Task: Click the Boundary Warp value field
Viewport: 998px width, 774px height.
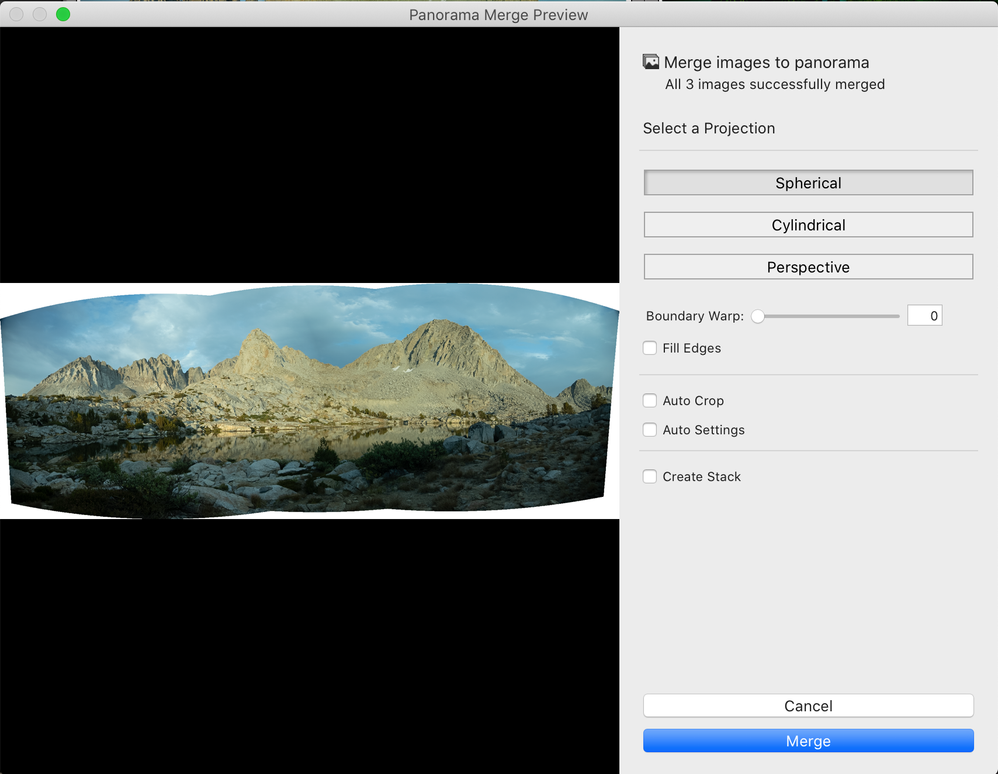Action: [925, 315]
